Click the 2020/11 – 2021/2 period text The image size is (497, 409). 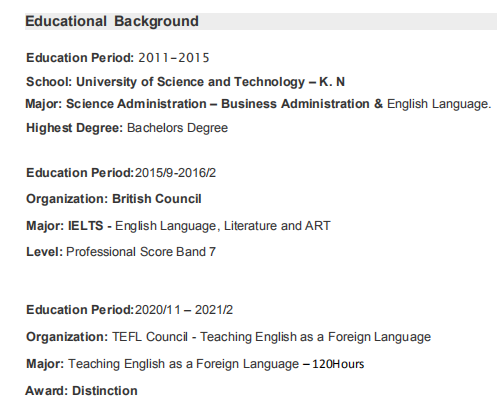point(184,310)
